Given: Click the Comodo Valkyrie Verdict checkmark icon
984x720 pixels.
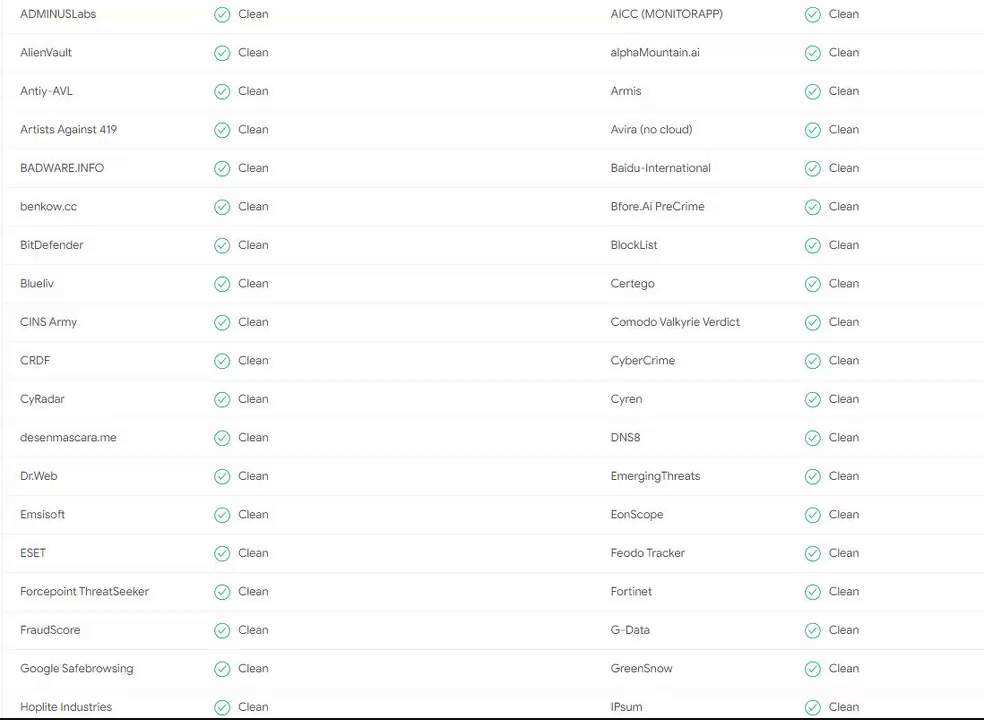Looking at the screenshot, I should (x=813, y=323).
